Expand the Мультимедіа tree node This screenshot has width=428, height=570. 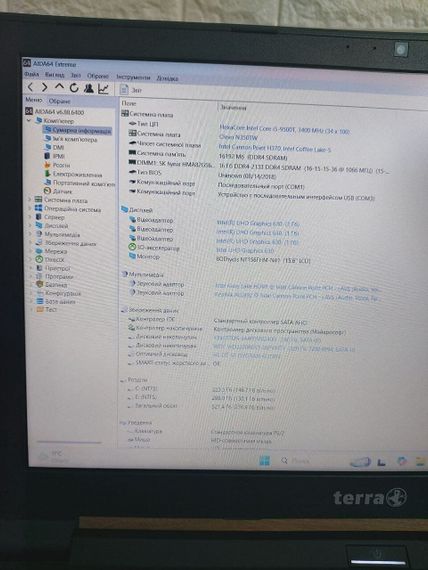click(31, 234)
